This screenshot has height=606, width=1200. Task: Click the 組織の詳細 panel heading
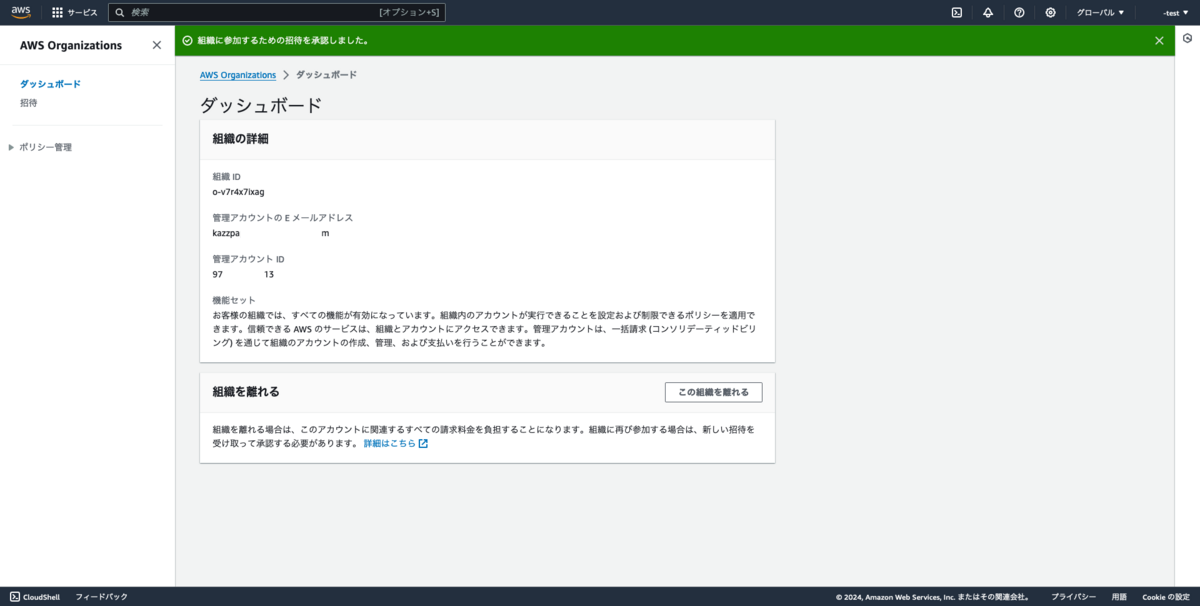[241, 139]
